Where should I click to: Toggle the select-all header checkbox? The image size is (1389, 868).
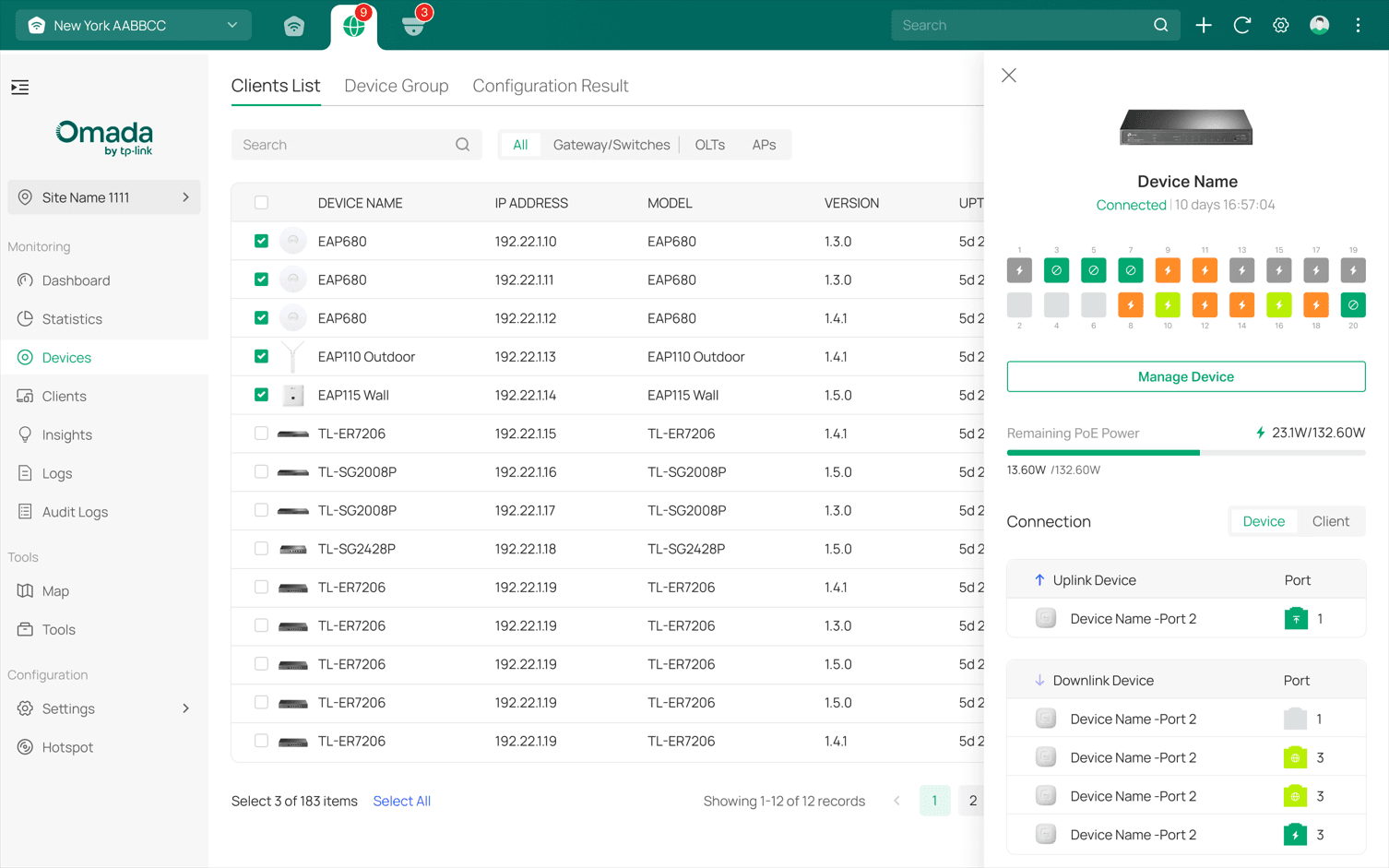point(261,203)
